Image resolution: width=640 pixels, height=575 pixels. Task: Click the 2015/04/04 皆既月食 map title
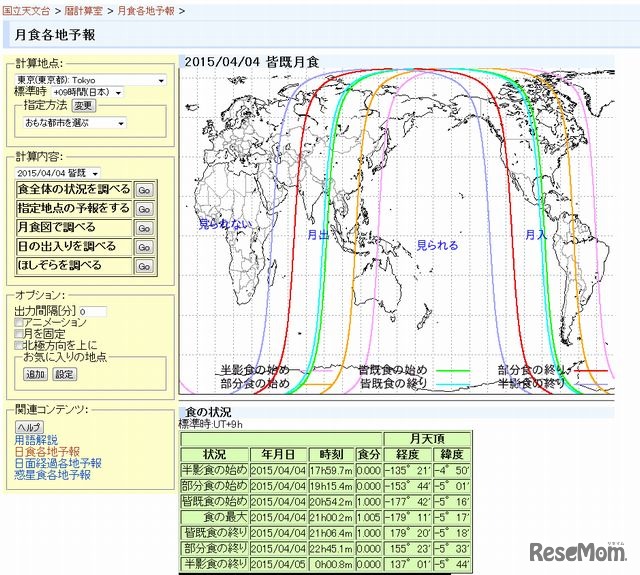point(251,62)
